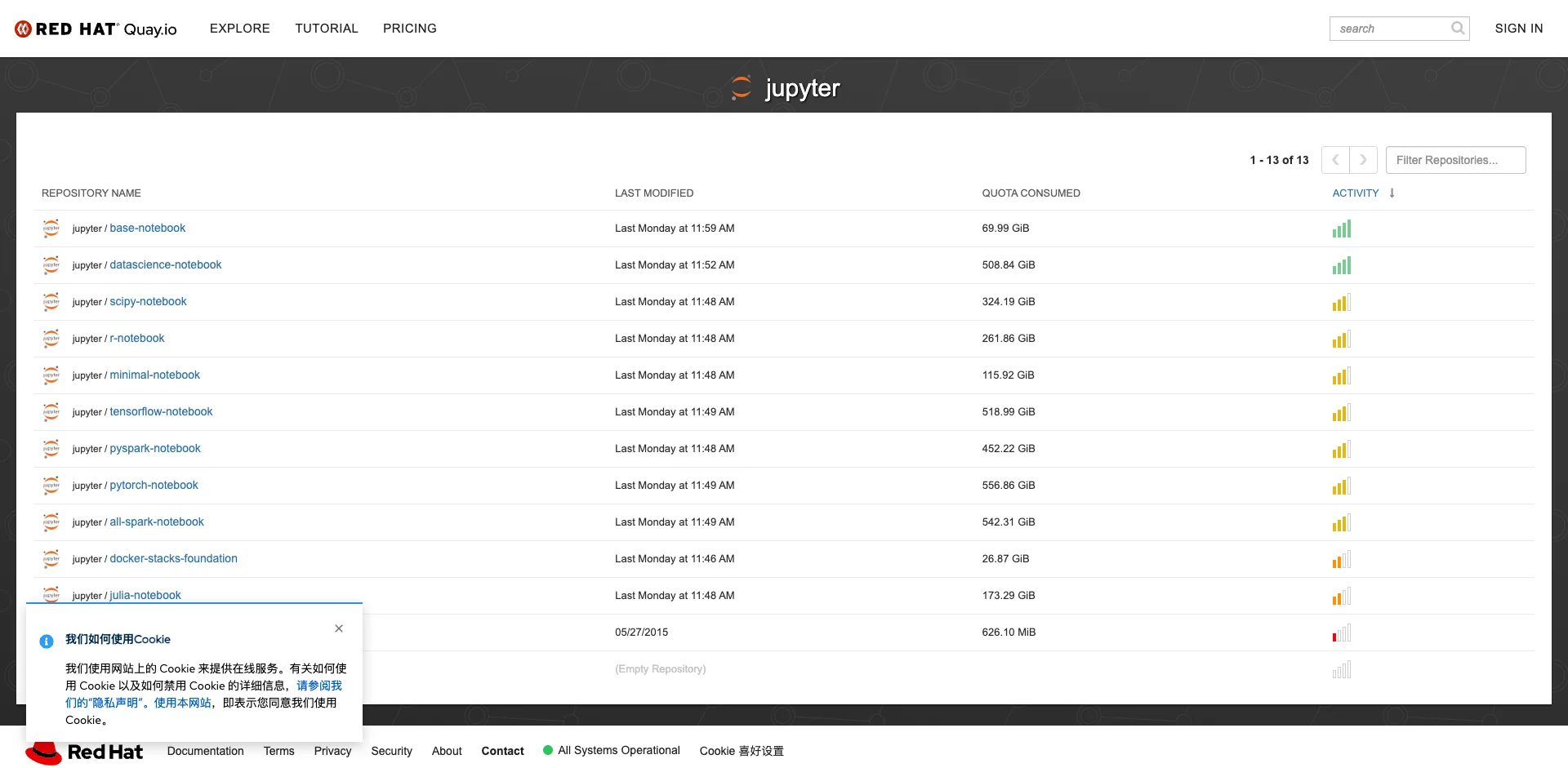Open datascience-notebook repository link
The width and height of the screenshot is (1568, 768).
(x=166, y=265)
